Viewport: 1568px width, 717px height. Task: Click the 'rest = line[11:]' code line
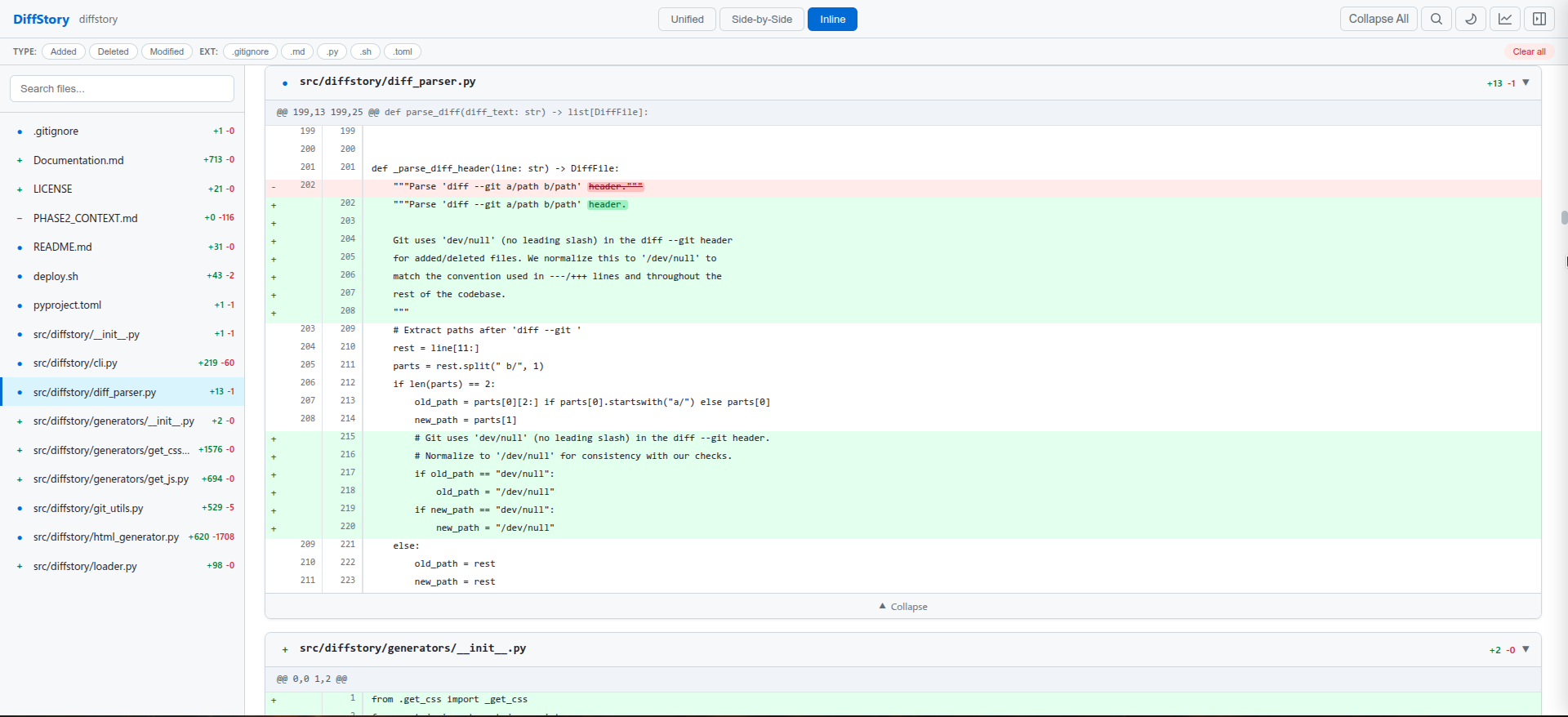902,349
